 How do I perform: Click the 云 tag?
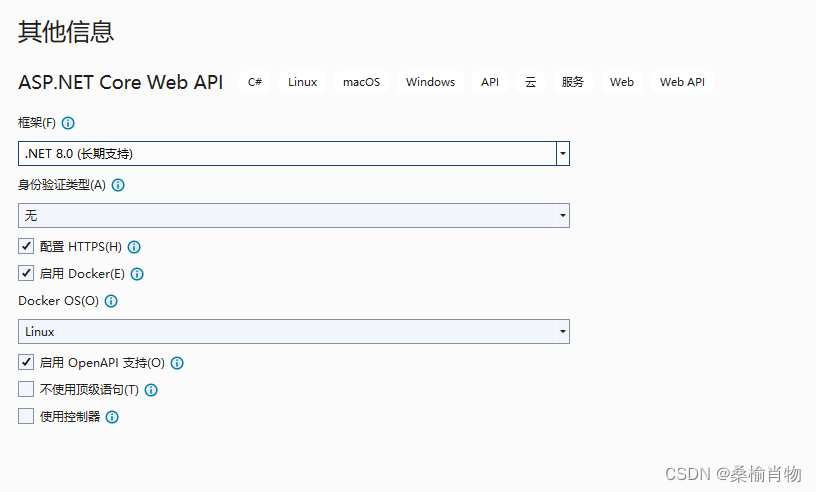point(530,82)
